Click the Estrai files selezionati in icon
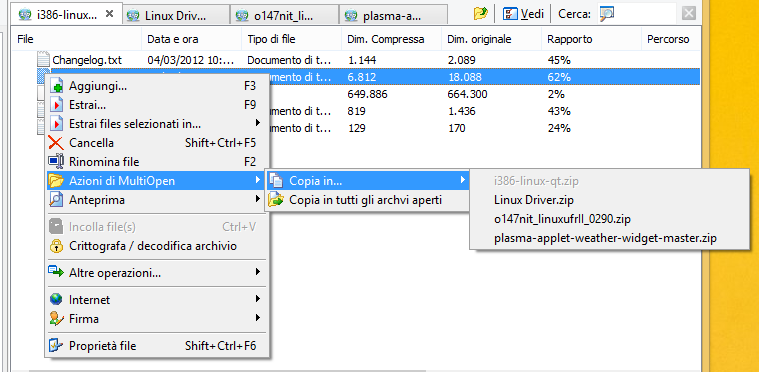The height and width of the screenshot is (372, 759). (x=57, y=124)
